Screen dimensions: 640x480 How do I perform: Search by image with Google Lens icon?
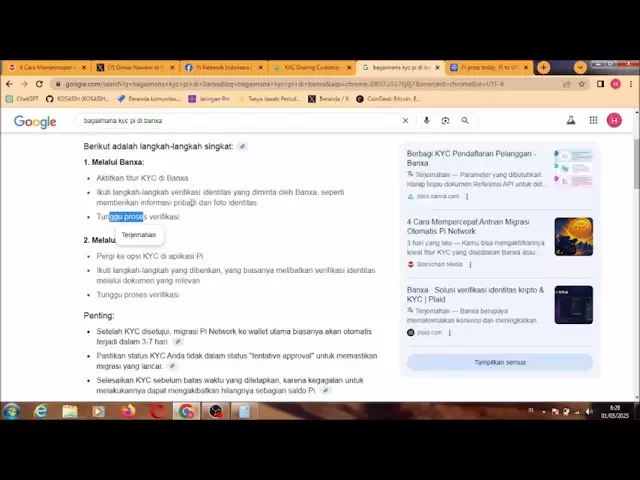click(445, 121)
